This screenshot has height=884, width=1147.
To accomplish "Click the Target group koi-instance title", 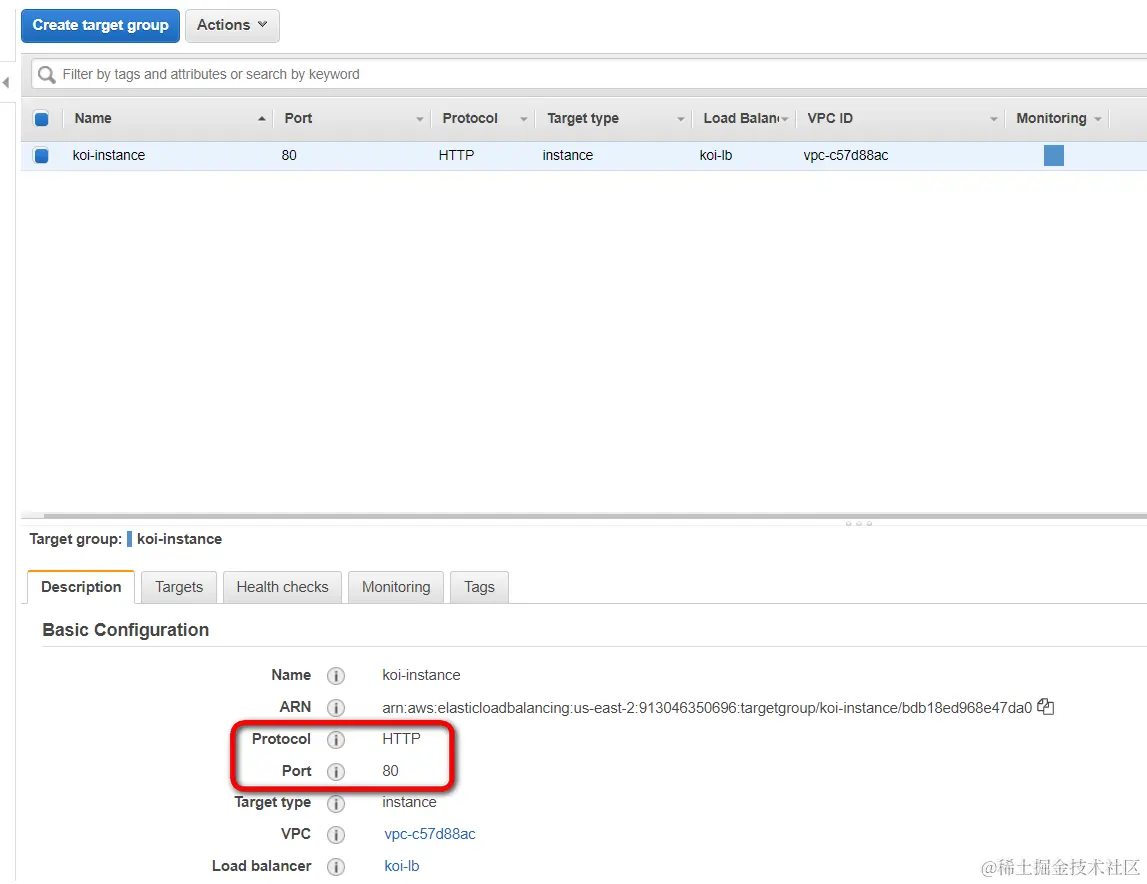I will coord(126,539).
